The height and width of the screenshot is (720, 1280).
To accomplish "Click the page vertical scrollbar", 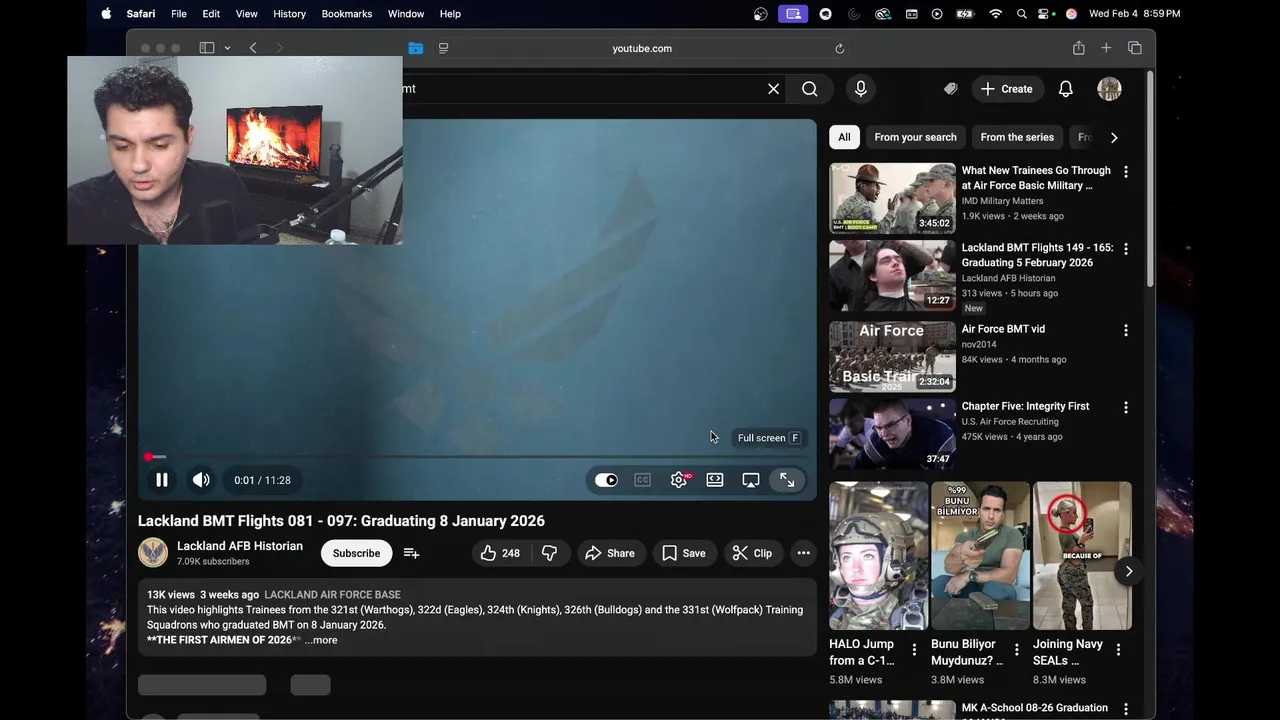I will 1150,180.
